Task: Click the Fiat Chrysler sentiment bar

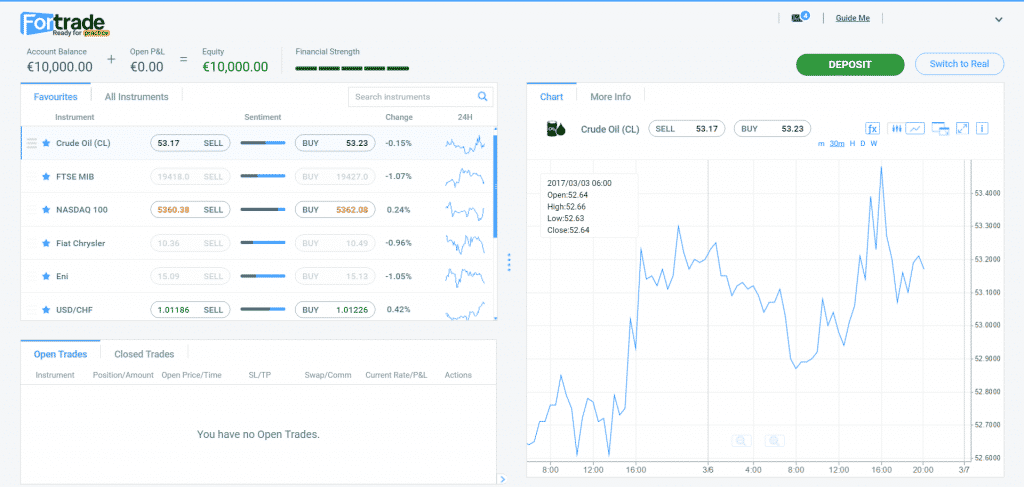Action: click(x=263, y=243)
